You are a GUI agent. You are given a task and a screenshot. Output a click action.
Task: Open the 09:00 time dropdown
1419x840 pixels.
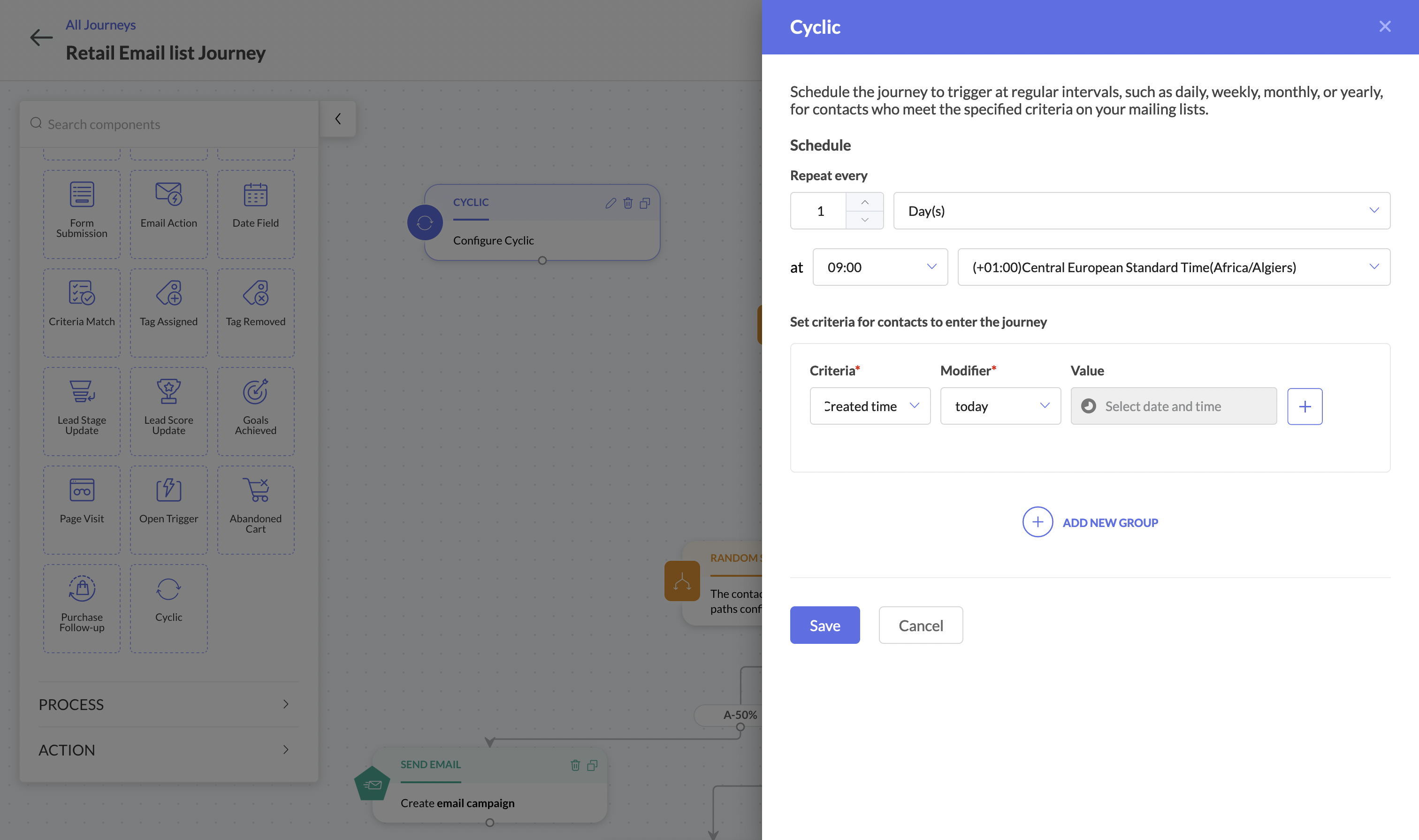tap(879, 267)
